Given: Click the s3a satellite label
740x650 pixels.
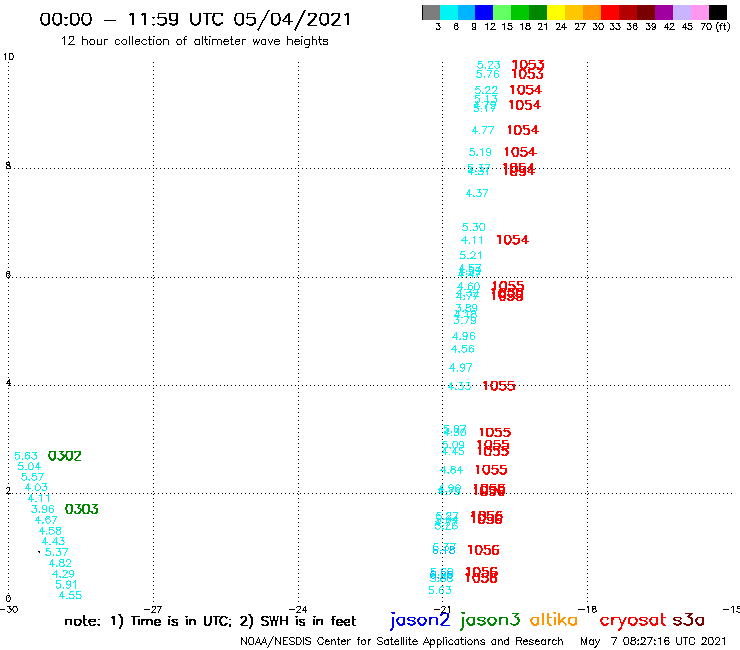Looking at the screenshot, I should tap(689, 620).
